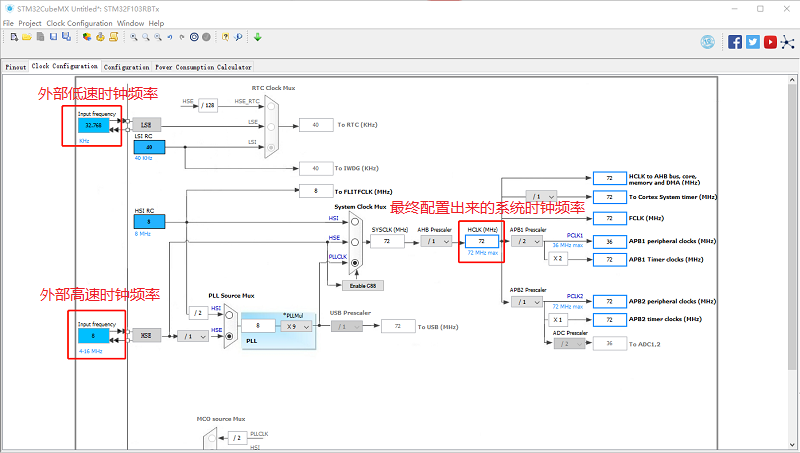Open the Facebook link icon
This screenshot has width=800, height=453.
pos(735,42)
